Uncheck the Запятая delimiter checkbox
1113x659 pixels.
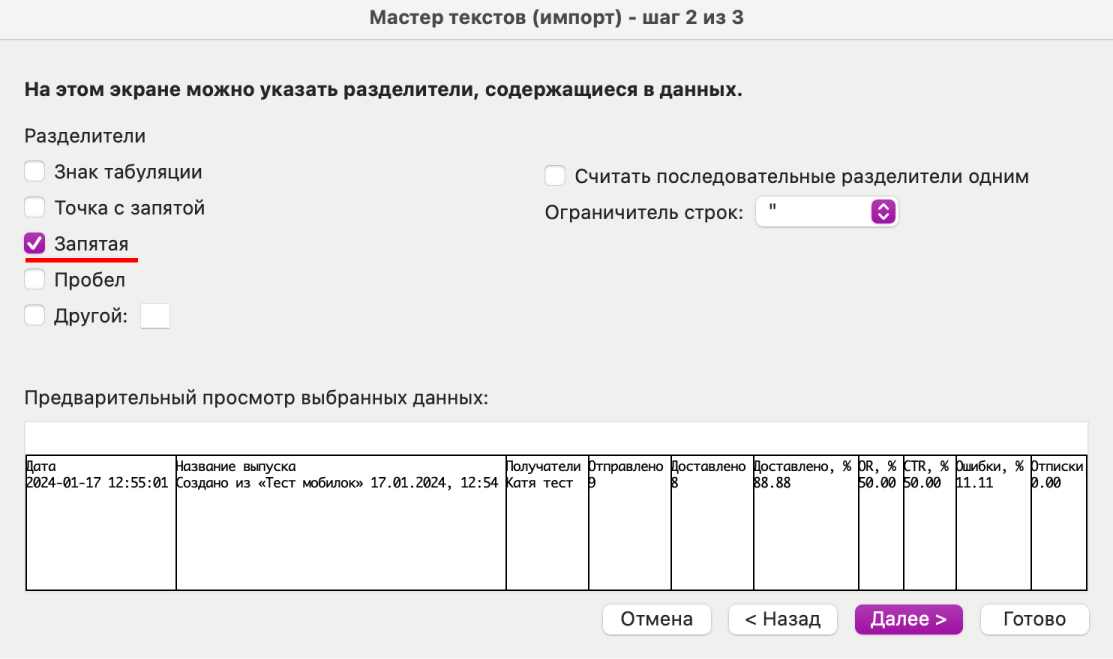pos(35,244)
